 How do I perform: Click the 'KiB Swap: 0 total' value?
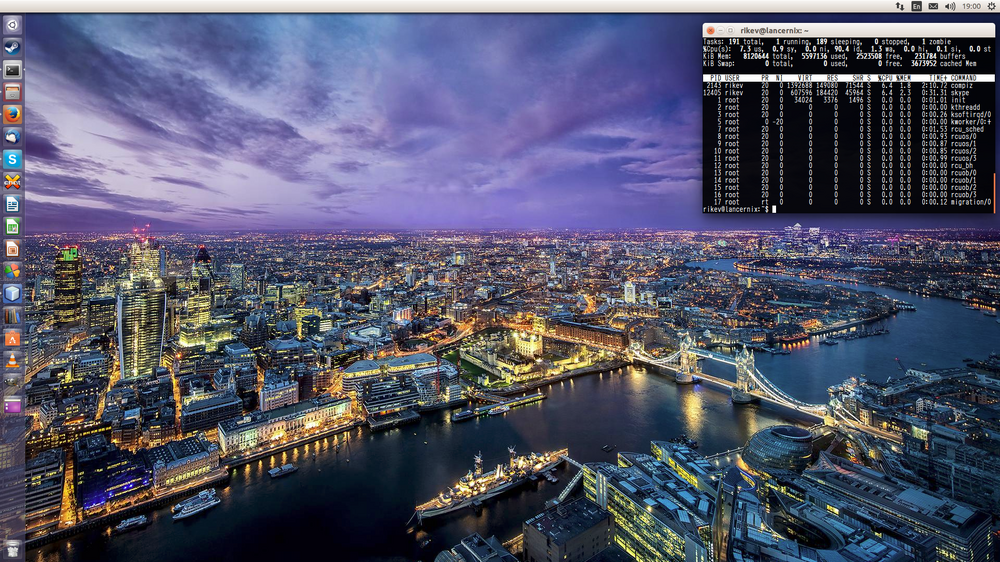click(747, 64)
